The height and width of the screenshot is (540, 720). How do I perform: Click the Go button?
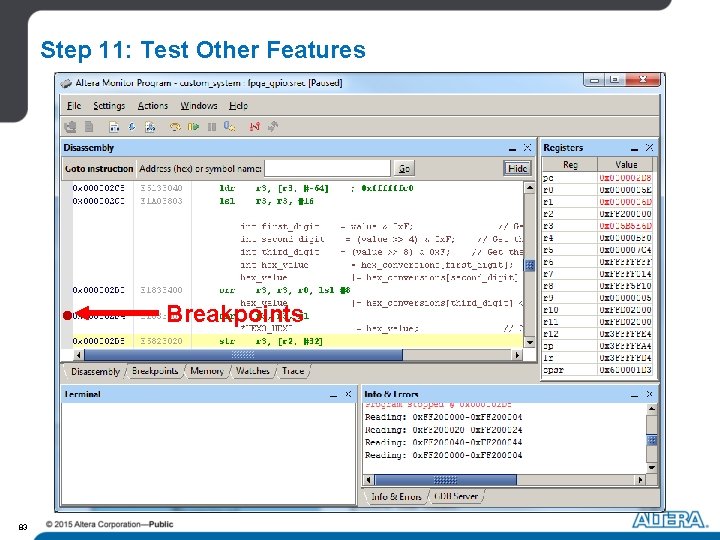404,169
